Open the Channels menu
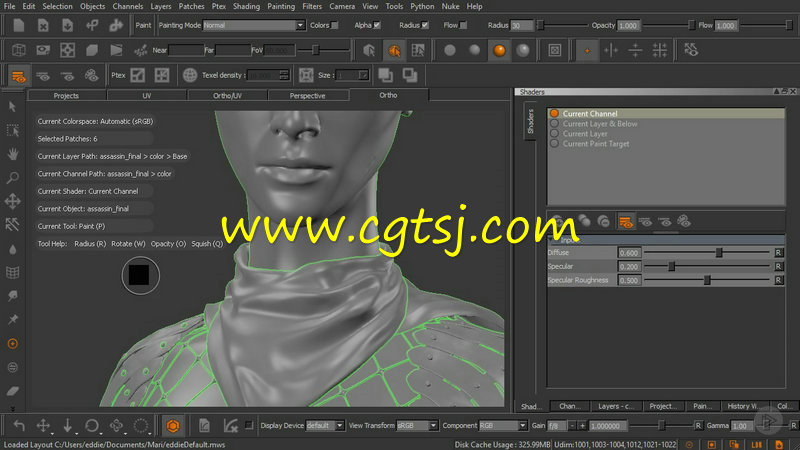Viewport: 800px width, 450px height. (128, 6)
